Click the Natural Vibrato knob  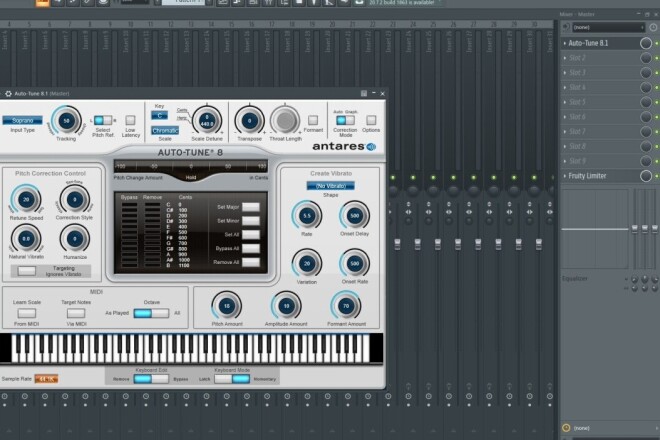(26, 239)
